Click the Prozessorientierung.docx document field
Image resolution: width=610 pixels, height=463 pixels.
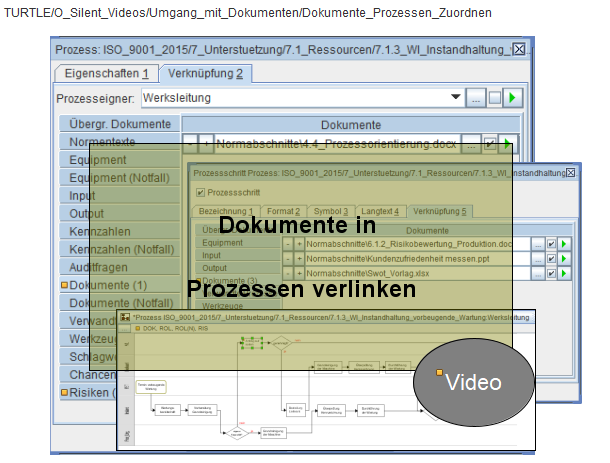pos(337,144)
